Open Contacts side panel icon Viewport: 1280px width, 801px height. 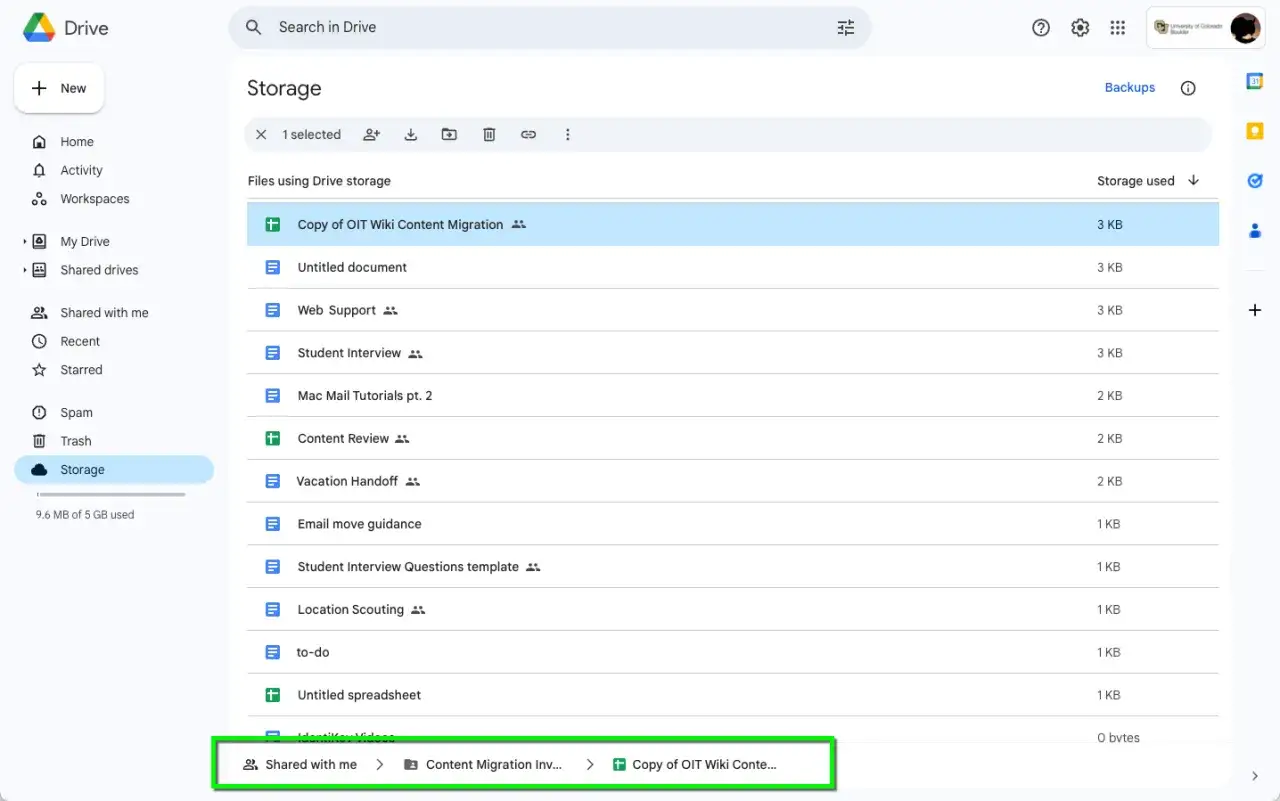coord(1255,230)
